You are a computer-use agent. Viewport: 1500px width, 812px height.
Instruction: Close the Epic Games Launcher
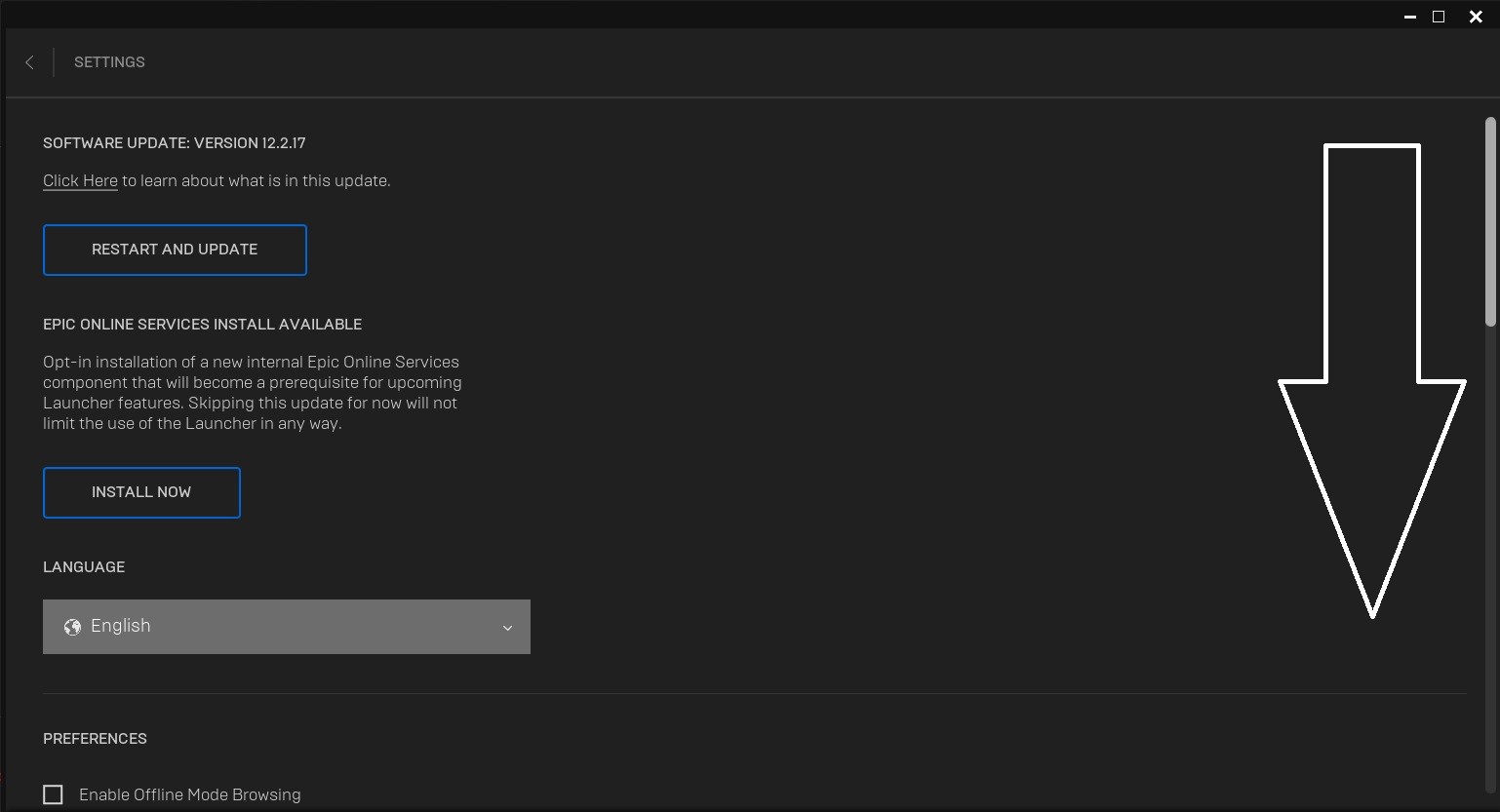pos(1476,16)
